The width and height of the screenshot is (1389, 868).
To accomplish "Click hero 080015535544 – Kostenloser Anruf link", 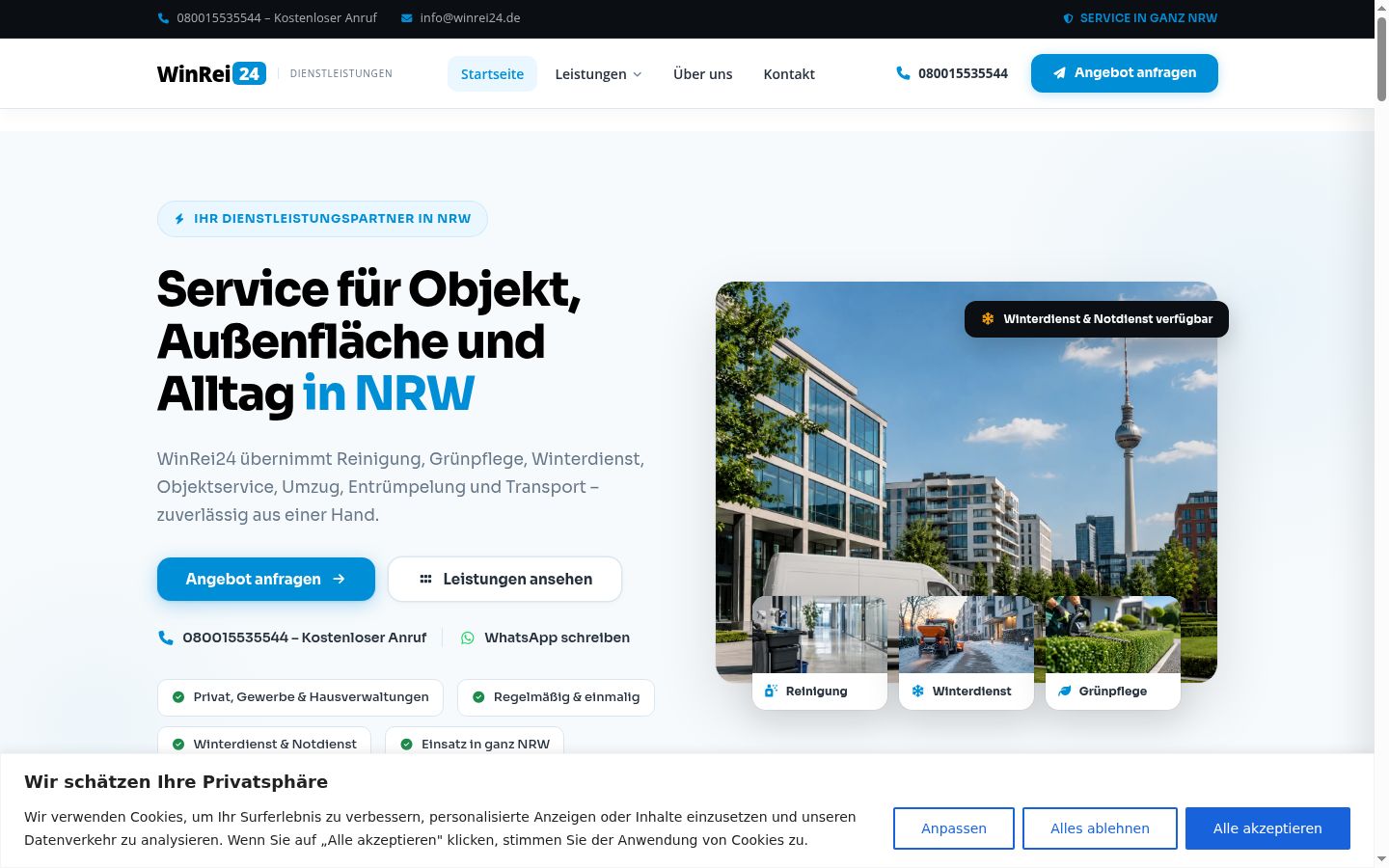I will [x=292, y=637].
